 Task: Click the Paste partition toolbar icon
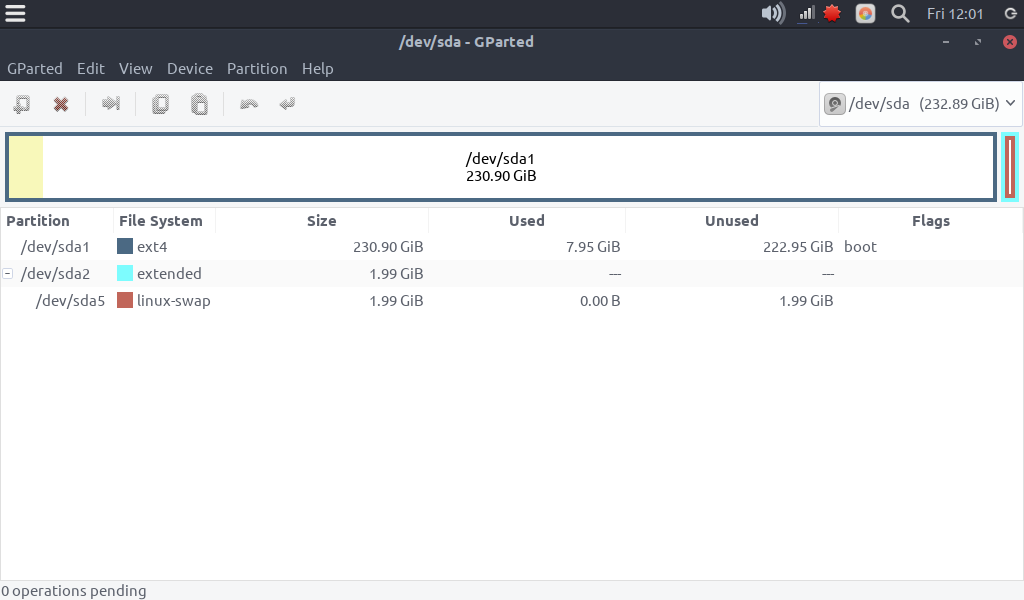(199, 104)
